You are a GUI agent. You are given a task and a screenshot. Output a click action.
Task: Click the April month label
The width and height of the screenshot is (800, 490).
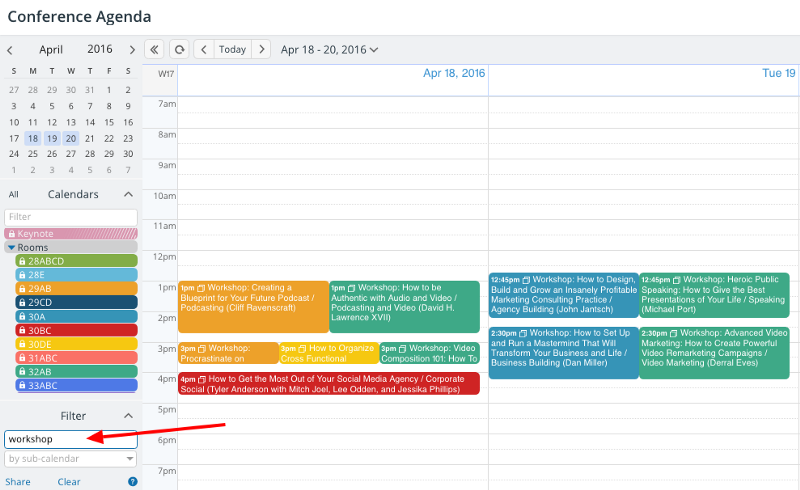(51, 50)
